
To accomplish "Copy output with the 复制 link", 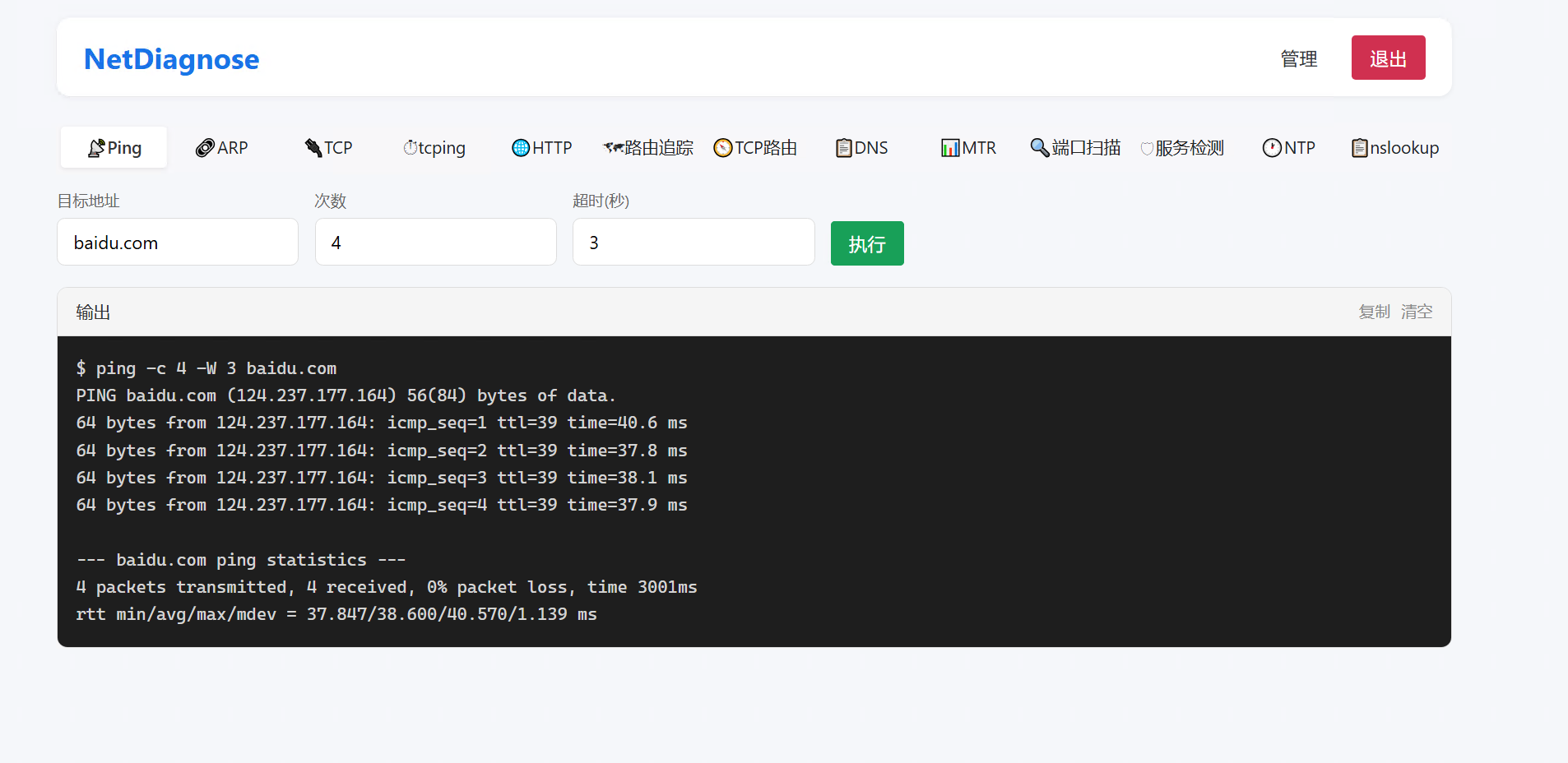I will [1374, 312].
